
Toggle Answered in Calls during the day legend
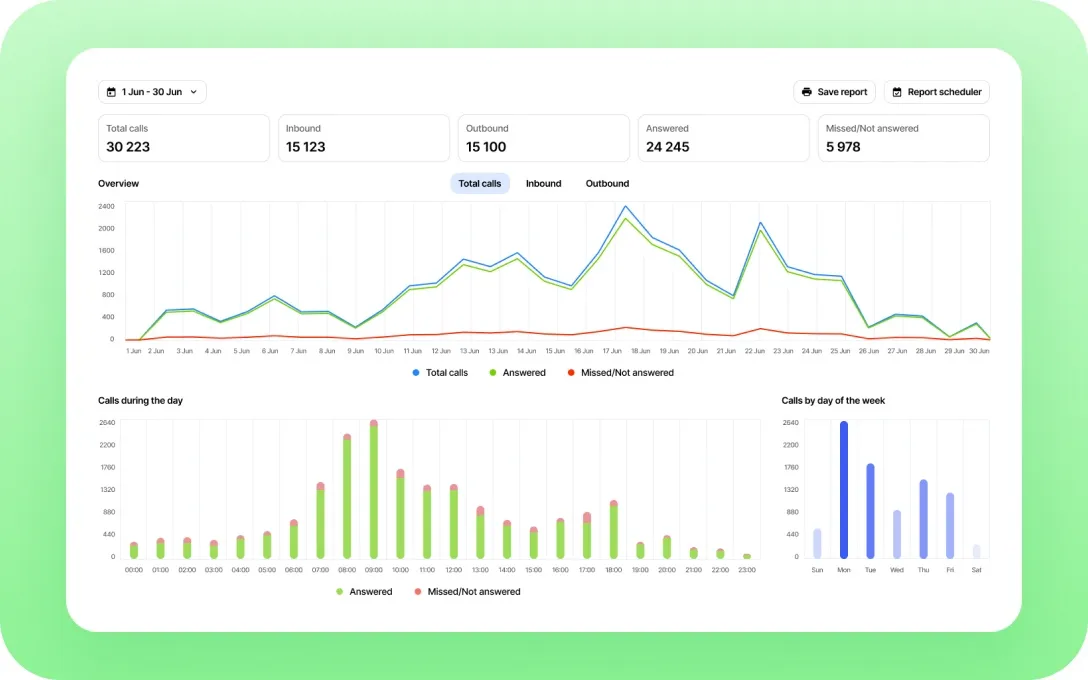tap(364, 592)
